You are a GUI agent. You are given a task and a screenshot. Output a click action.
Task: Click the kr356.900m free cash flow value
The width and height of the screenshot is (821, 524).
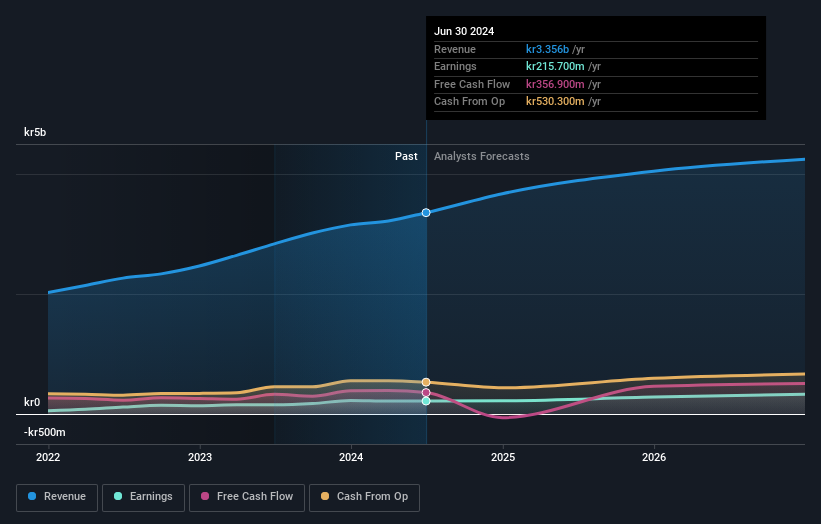point(555,84)
